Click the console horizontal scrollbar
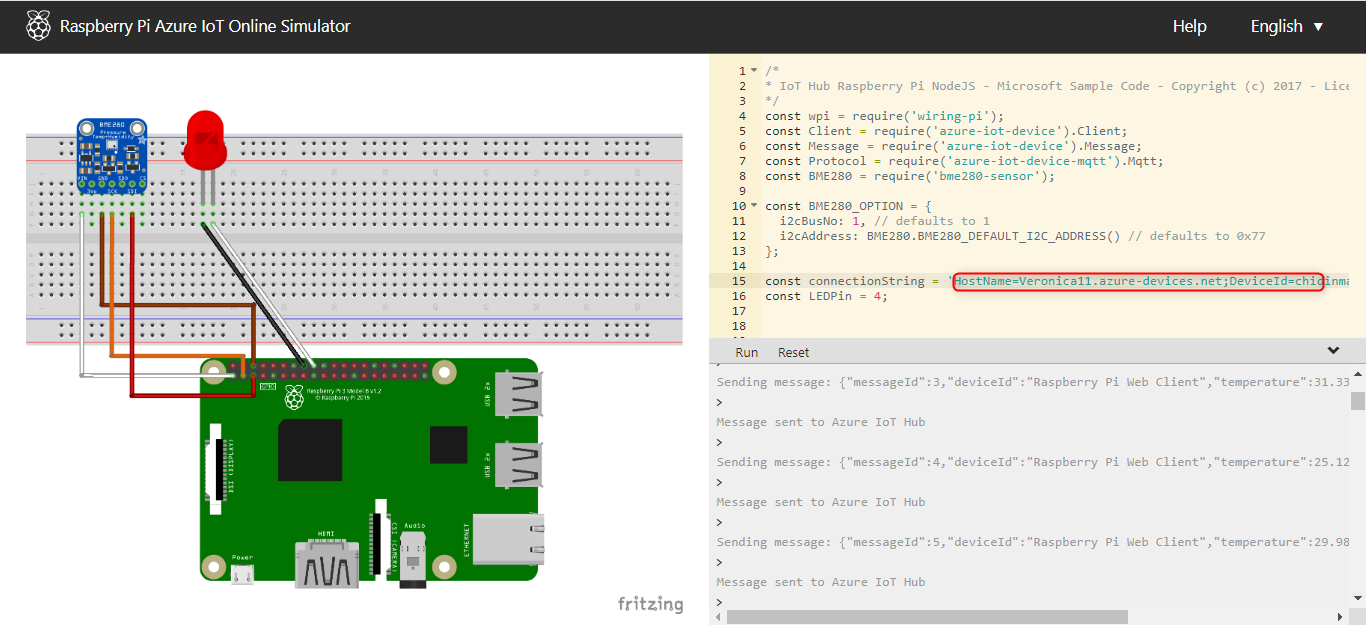 [926, 617]
